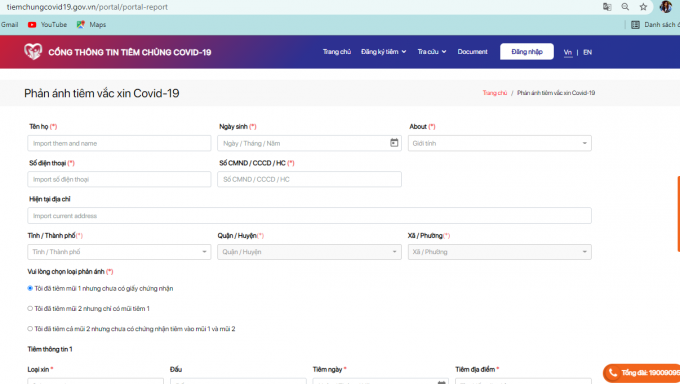680x384 pixels.
Task: Open the Maps bookmark
Action: [92, 25]
